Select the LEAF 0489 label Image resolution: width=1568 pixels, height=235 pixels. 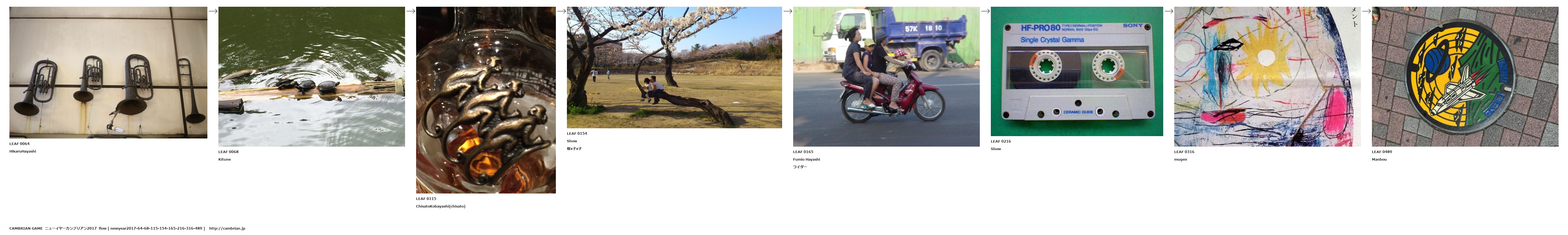tap(1382, 152)
